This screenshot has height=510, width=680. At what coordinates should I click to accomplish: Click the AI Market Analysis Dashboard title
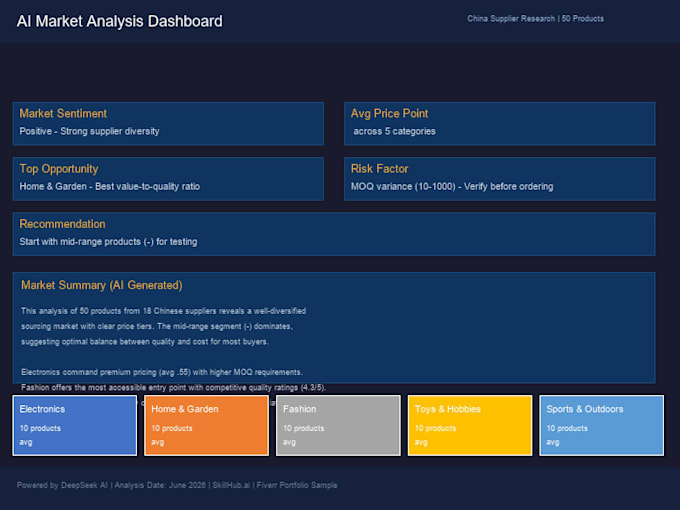pyautogui.click(x=119, y=21)
